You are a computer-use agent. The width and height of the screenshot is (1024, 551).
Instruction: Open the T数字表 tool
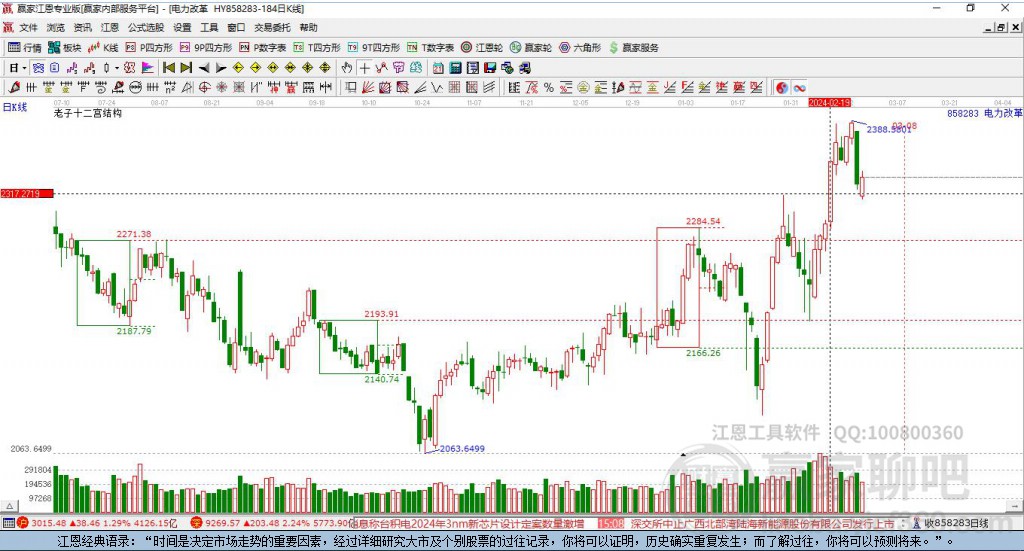430,48
